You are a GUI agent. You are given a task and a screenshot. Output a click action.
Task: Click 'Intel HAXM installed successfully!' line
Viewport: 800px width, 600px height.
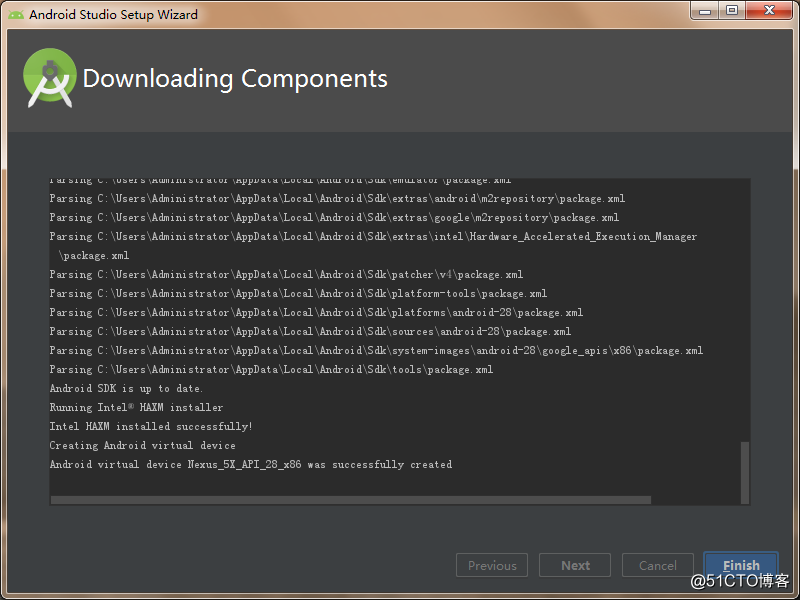point(151,427)
